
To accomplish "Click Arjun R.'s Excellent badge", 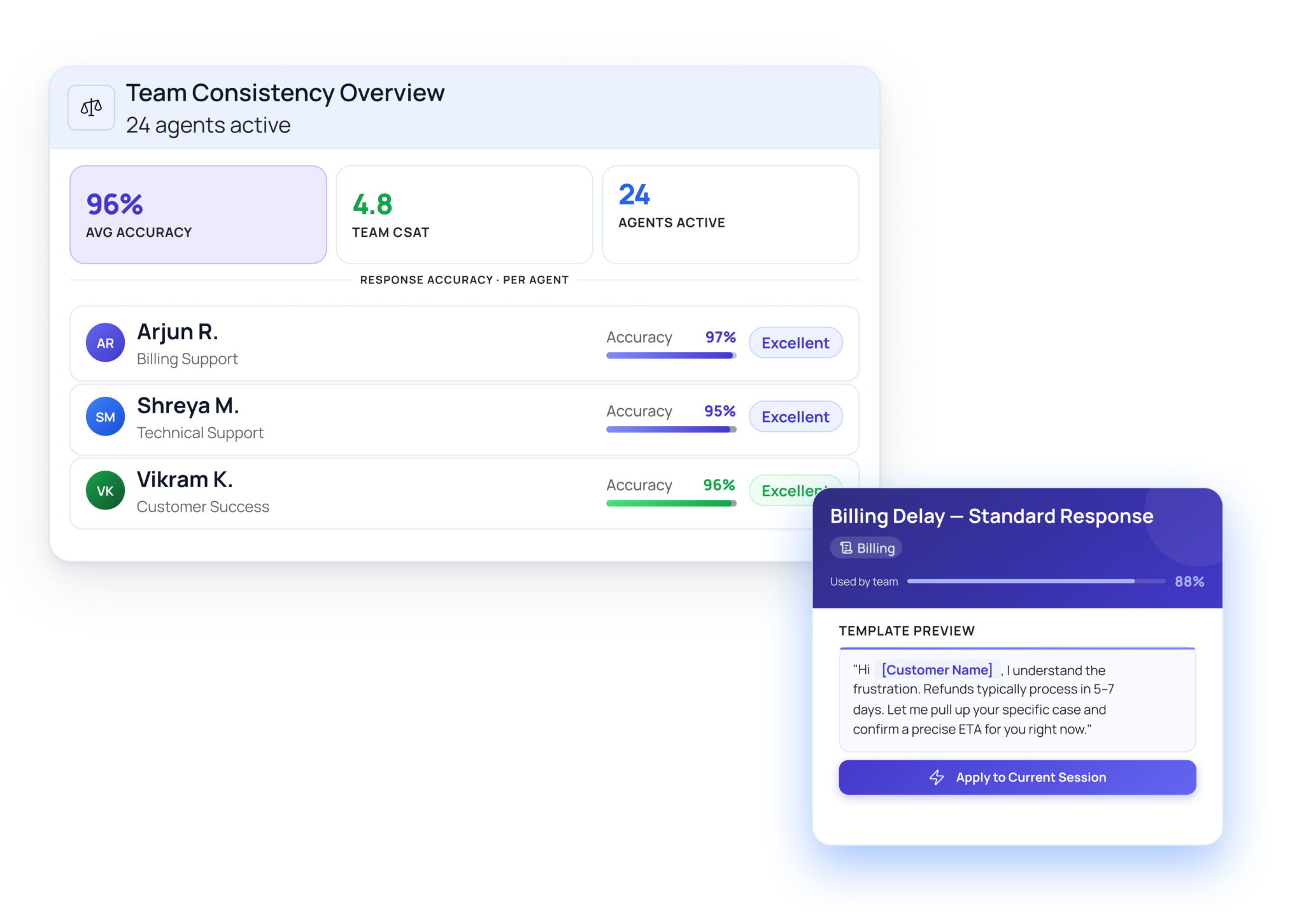I will [x=795, y=343].
